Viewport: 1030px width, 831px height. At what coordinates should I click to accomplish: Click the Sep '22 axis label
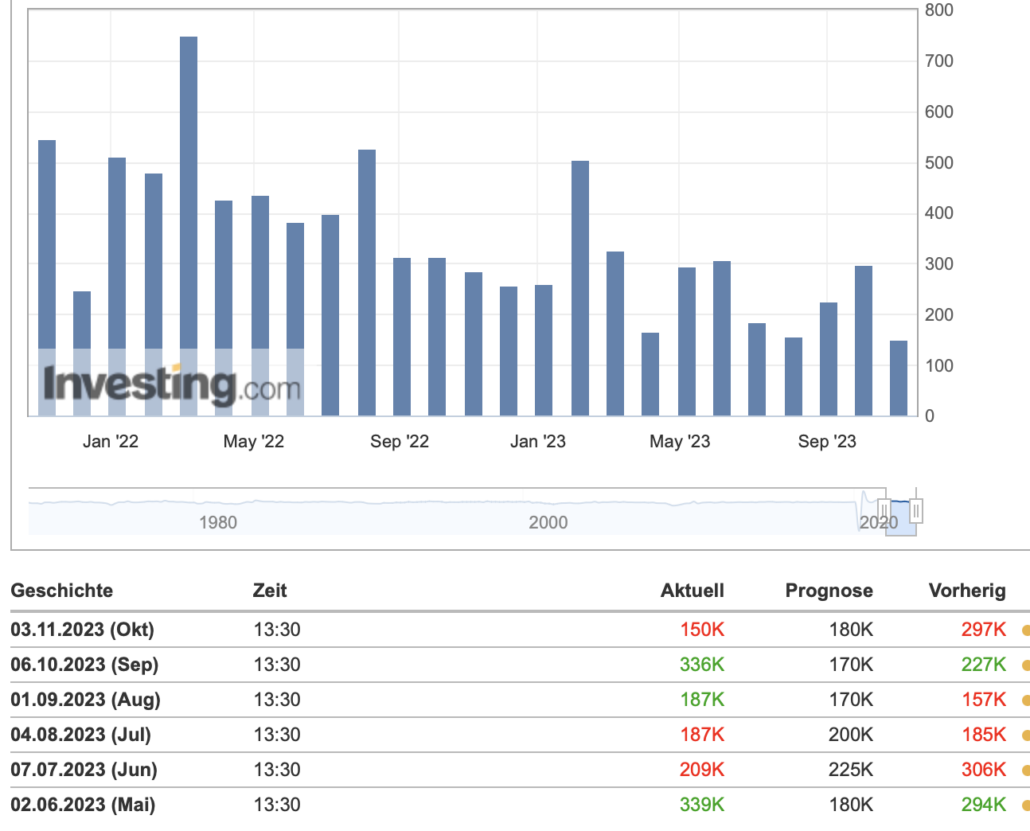click(x=399, y=441)
